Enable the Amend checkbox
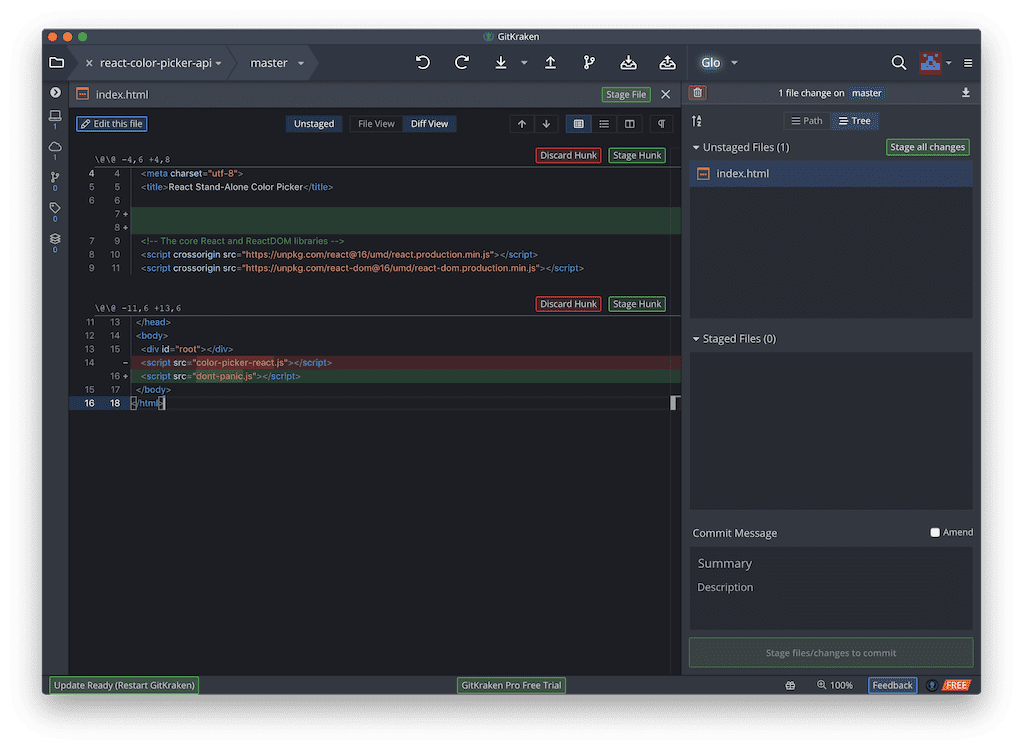 point(935,533)
